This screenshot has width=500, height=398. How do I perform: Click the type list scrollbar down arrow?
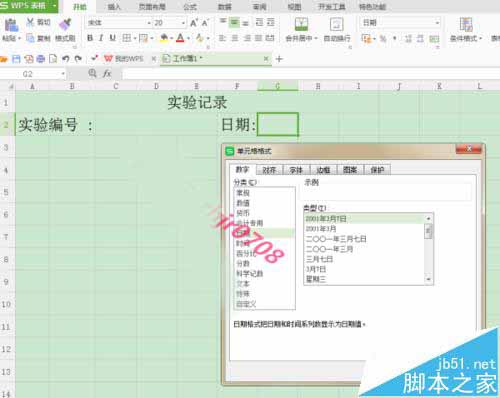(429, 280)
